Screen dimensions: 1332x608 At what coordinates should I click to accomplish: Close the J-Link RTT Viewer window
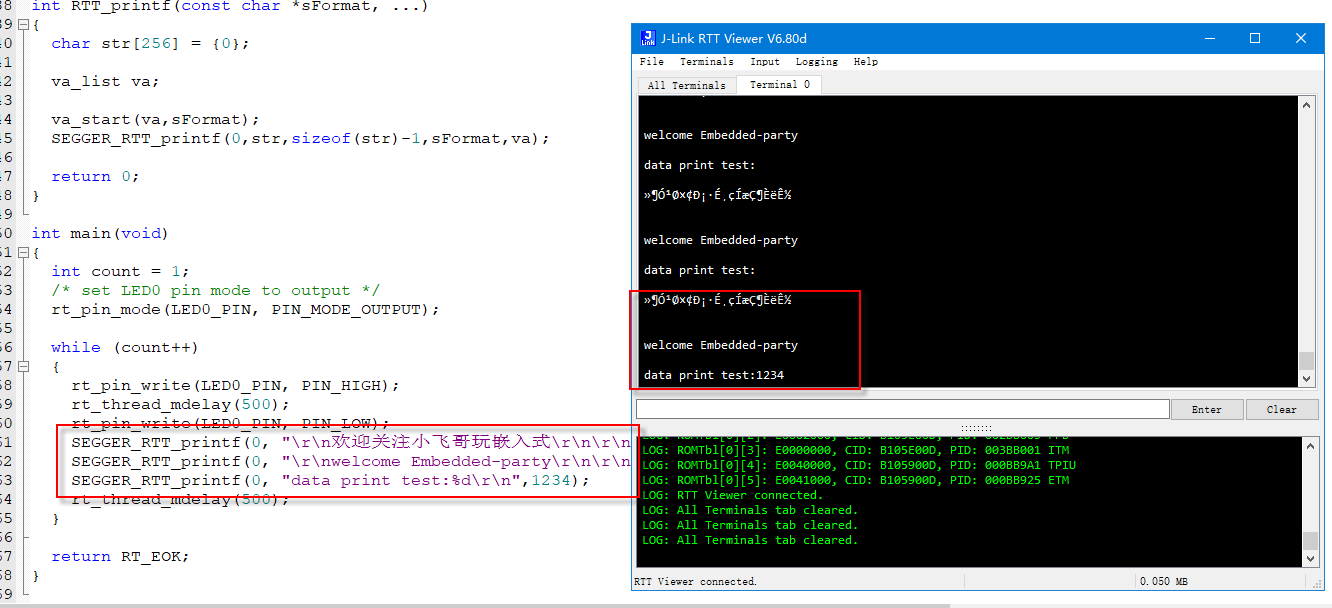coord(1301,39)
